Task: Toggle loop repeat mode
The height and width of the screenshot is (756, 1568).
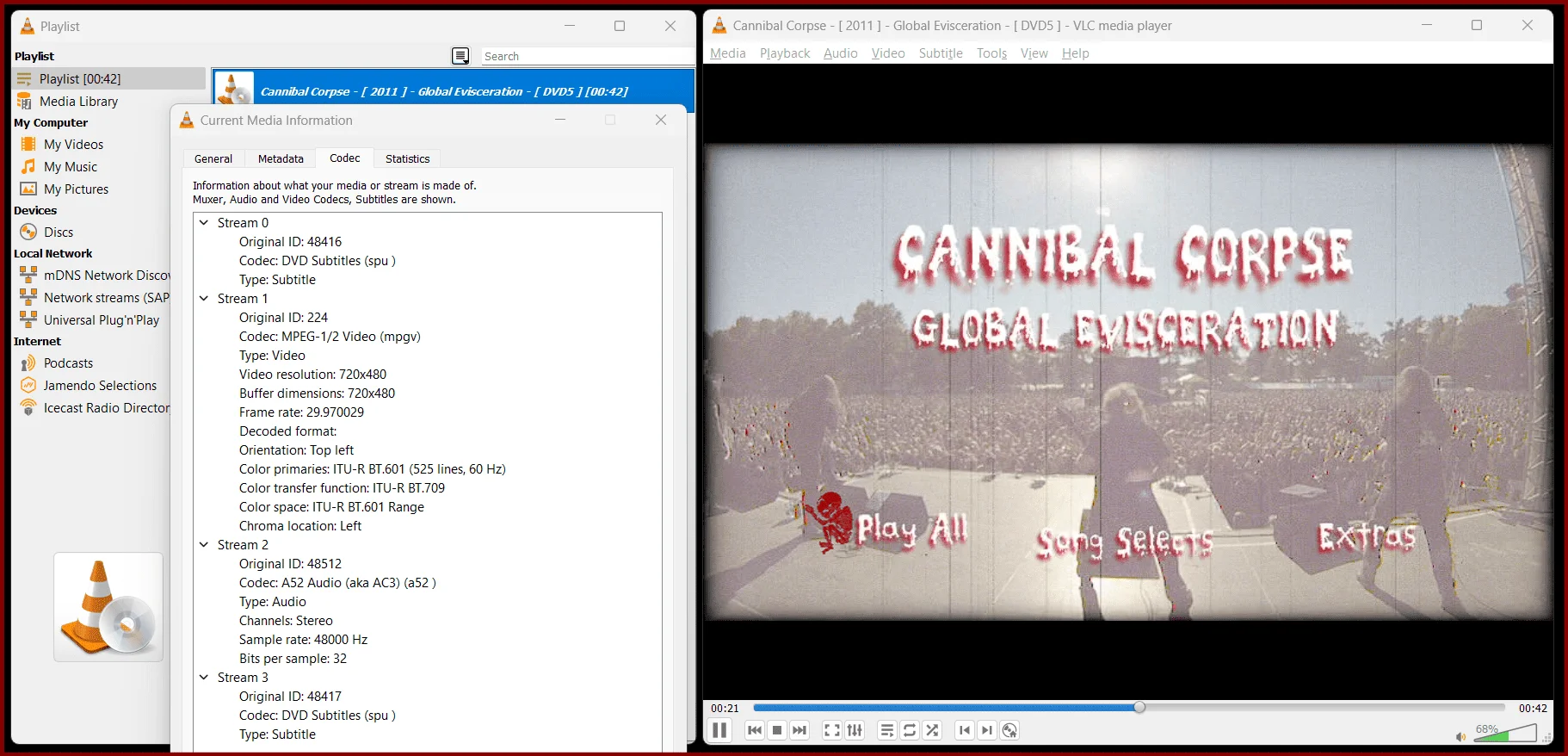Action: click(x=910, y=730)
